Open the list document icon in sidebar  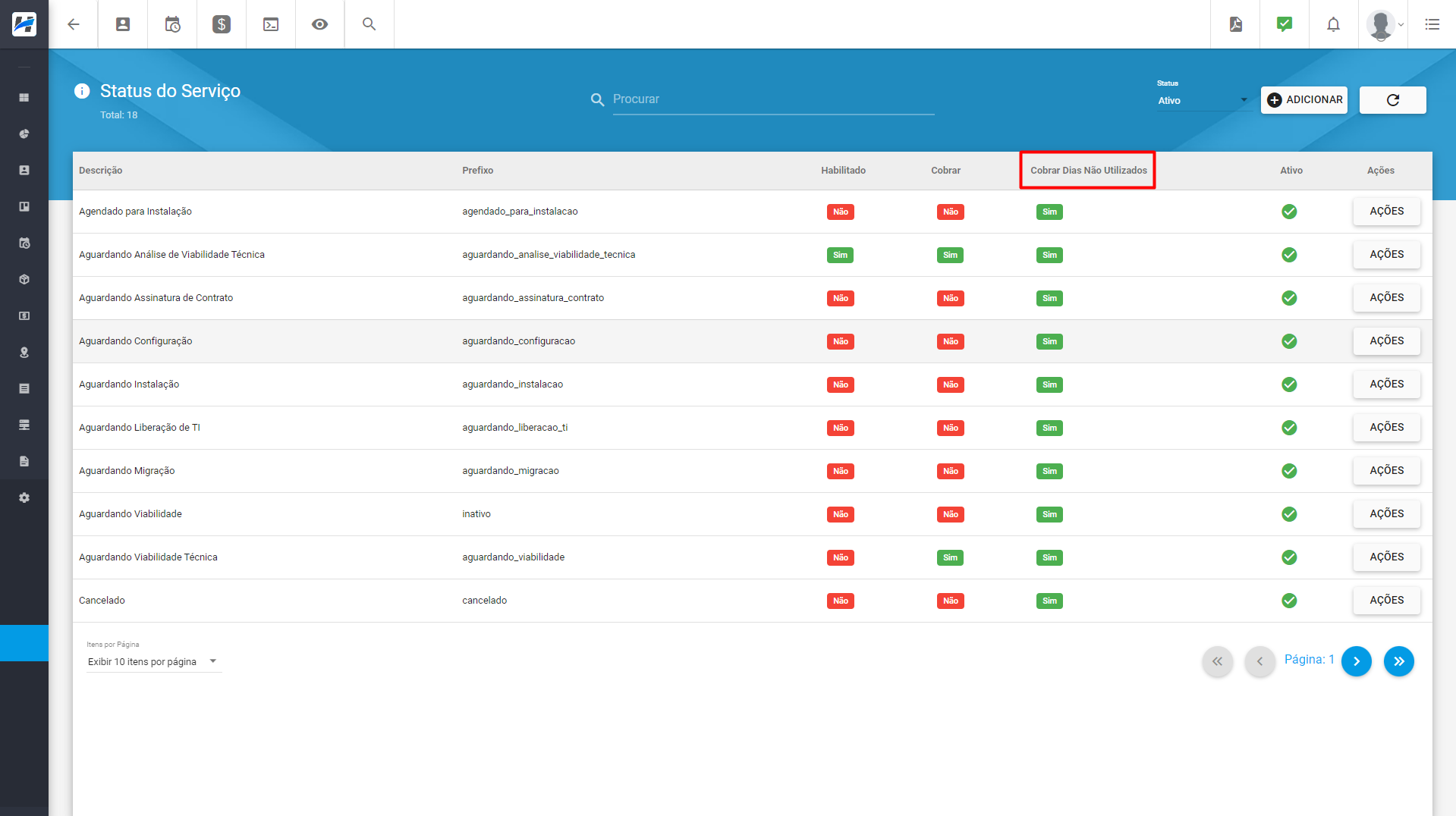click(x=24, y=389)
